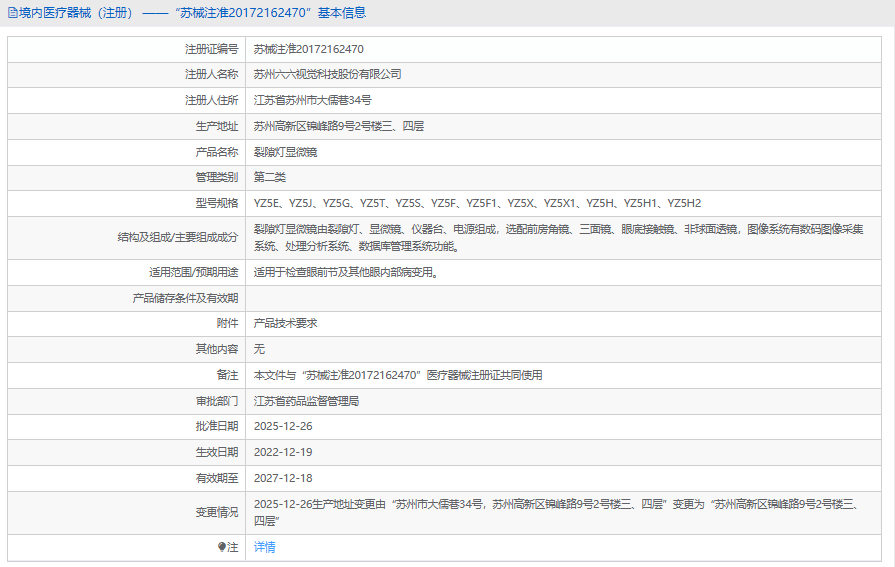This screenshot has width=895, height=567.
Task: Click the 其他内容 label
Action: pyautogui.click(x=217, y=349)
